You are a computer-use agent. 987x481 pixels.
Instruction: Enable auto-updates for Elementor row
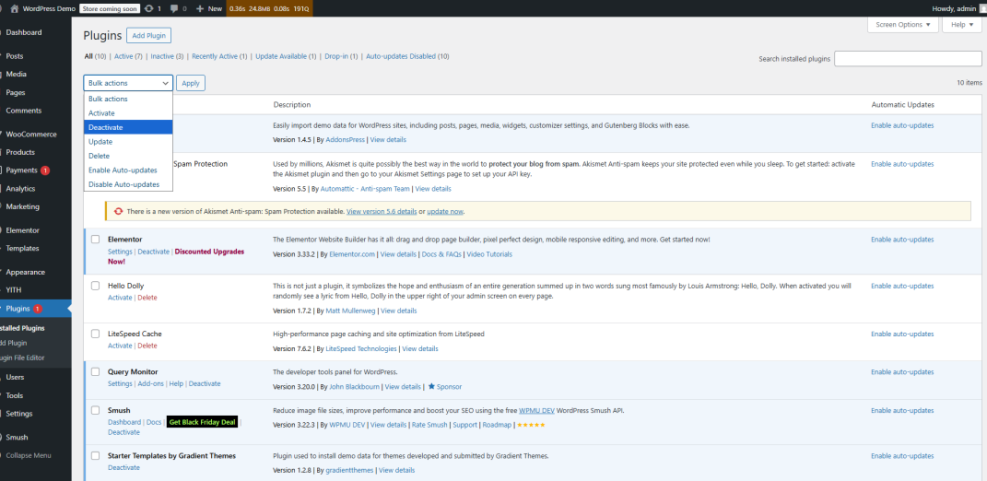click(x=902, y=239)
